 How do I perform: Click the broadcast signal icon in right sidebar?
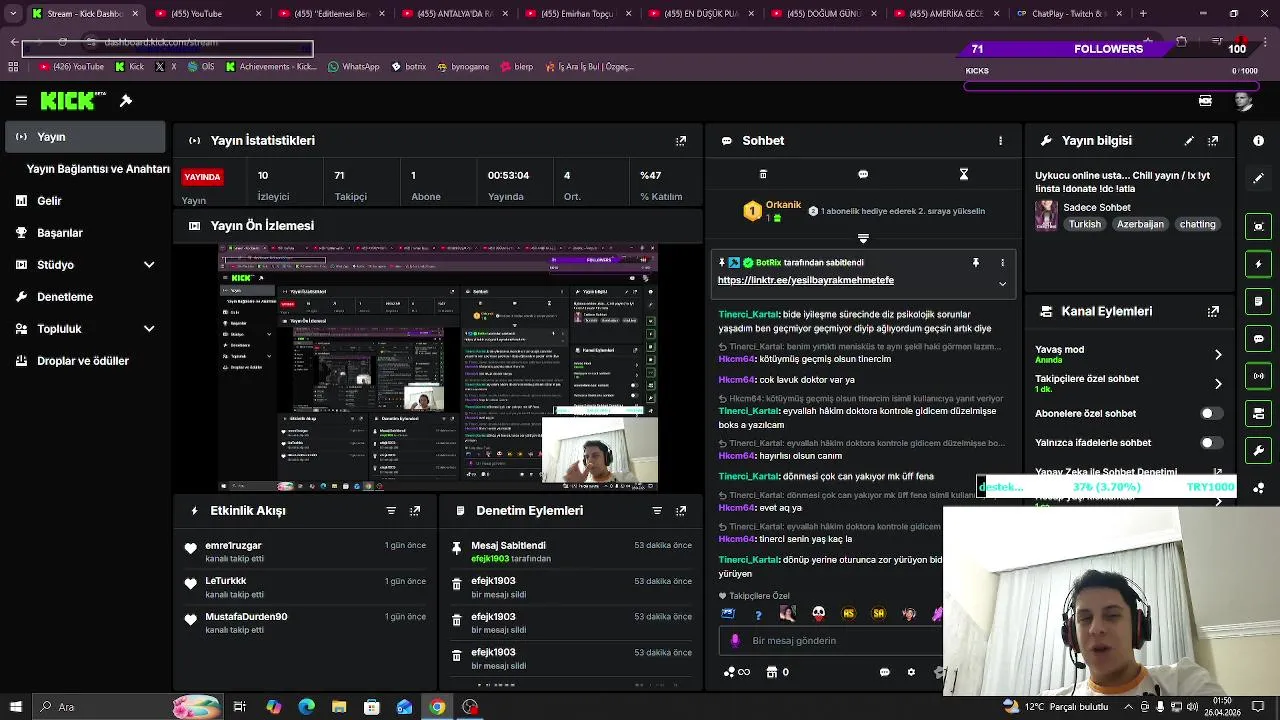(x=1259, y=376)
